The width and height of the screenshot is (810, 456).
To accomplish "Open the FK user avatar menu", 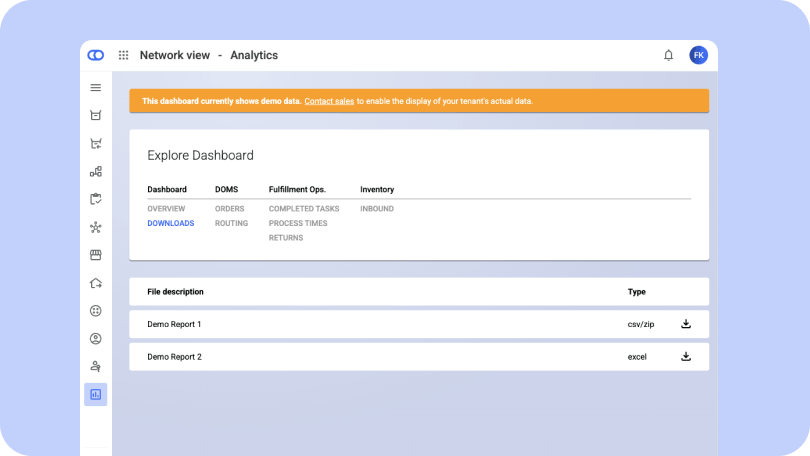I will [x=698, y=55].
